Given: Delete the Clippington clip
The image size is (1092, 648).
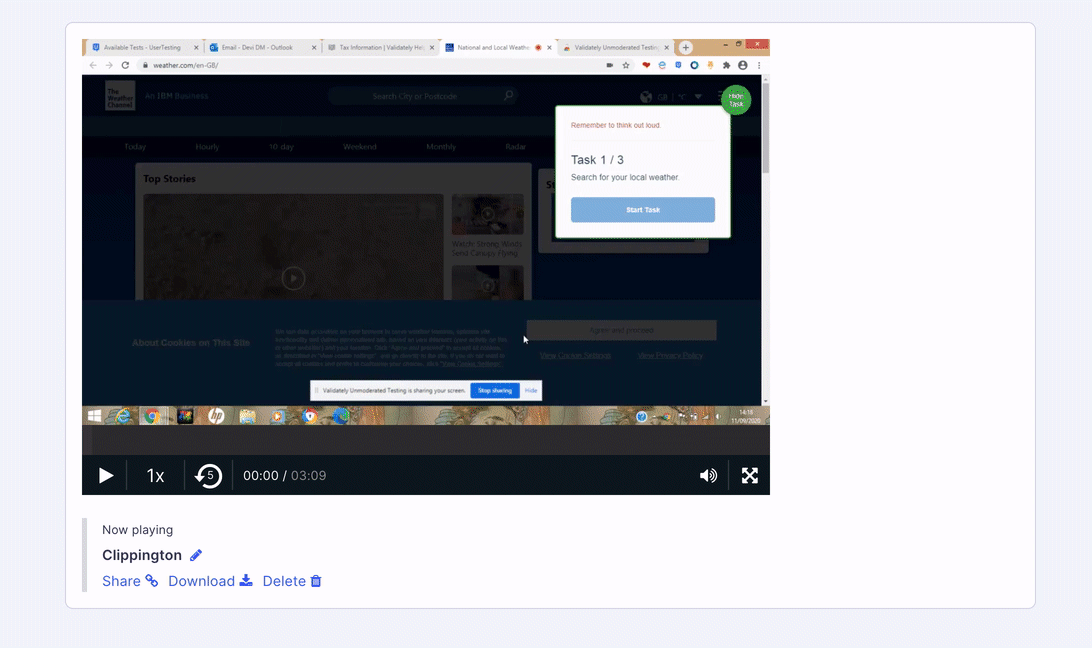Looking at the screenshot, I should pyautogui.click(x=292, y=581).
